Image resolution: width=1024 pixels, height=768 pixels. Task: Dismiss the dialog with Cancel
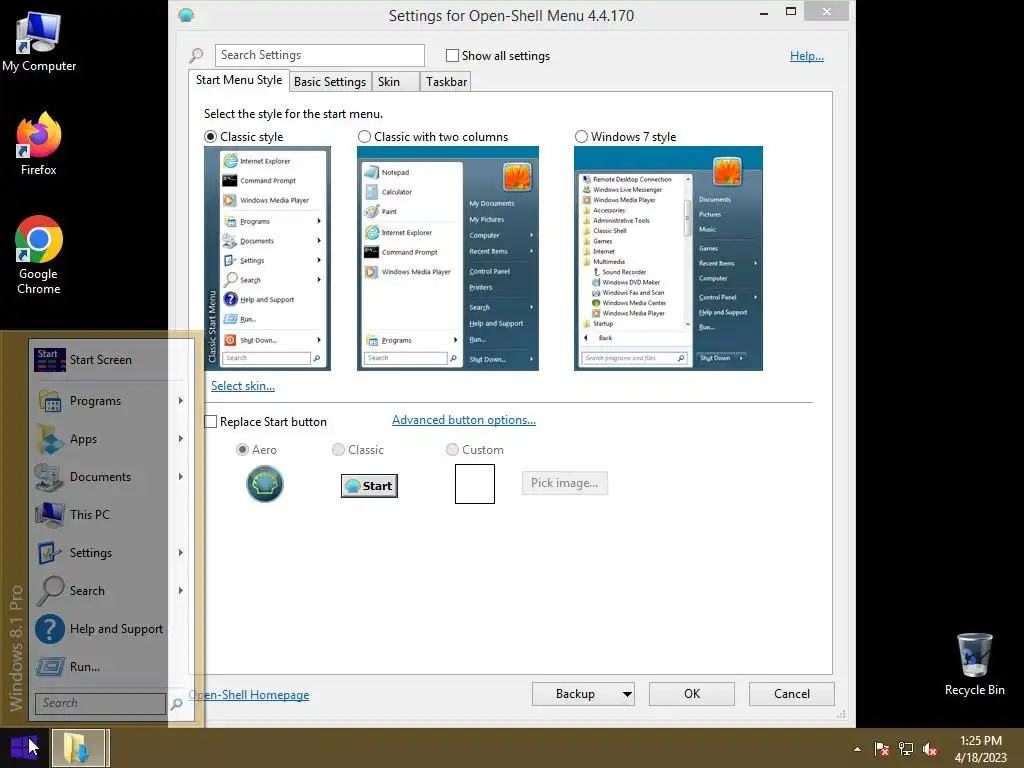click(792, 694)
